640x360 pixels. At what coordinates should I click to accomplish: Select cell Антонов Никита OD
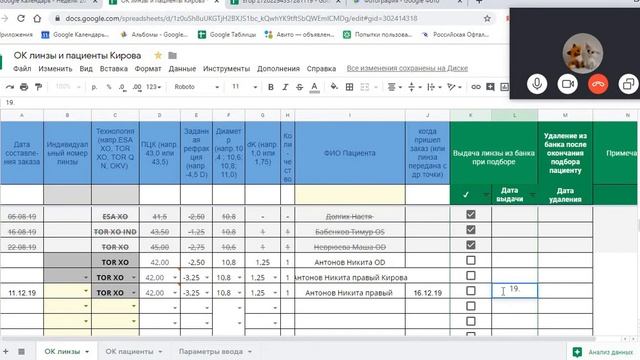click(x=350, y=262)
